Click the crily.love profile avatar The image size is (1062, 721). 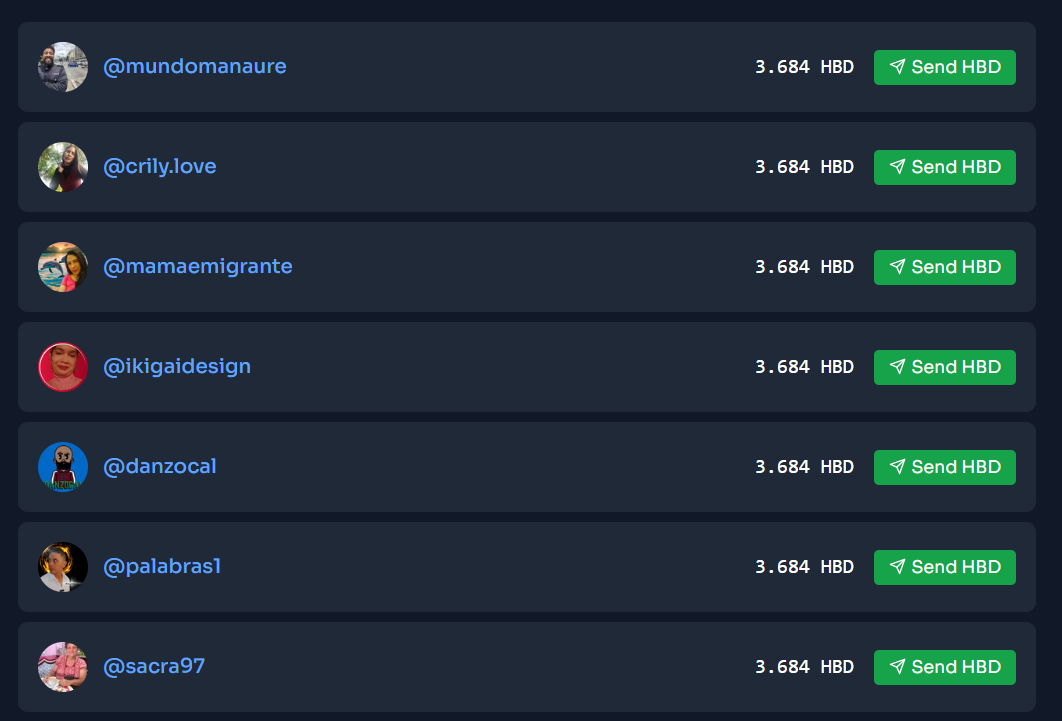(63, 167)
